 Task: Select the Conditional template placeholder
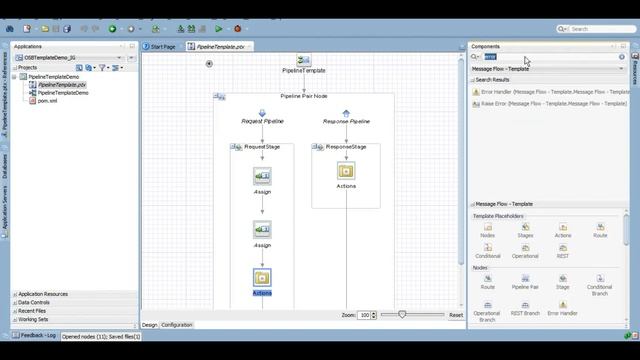(488, 251)
